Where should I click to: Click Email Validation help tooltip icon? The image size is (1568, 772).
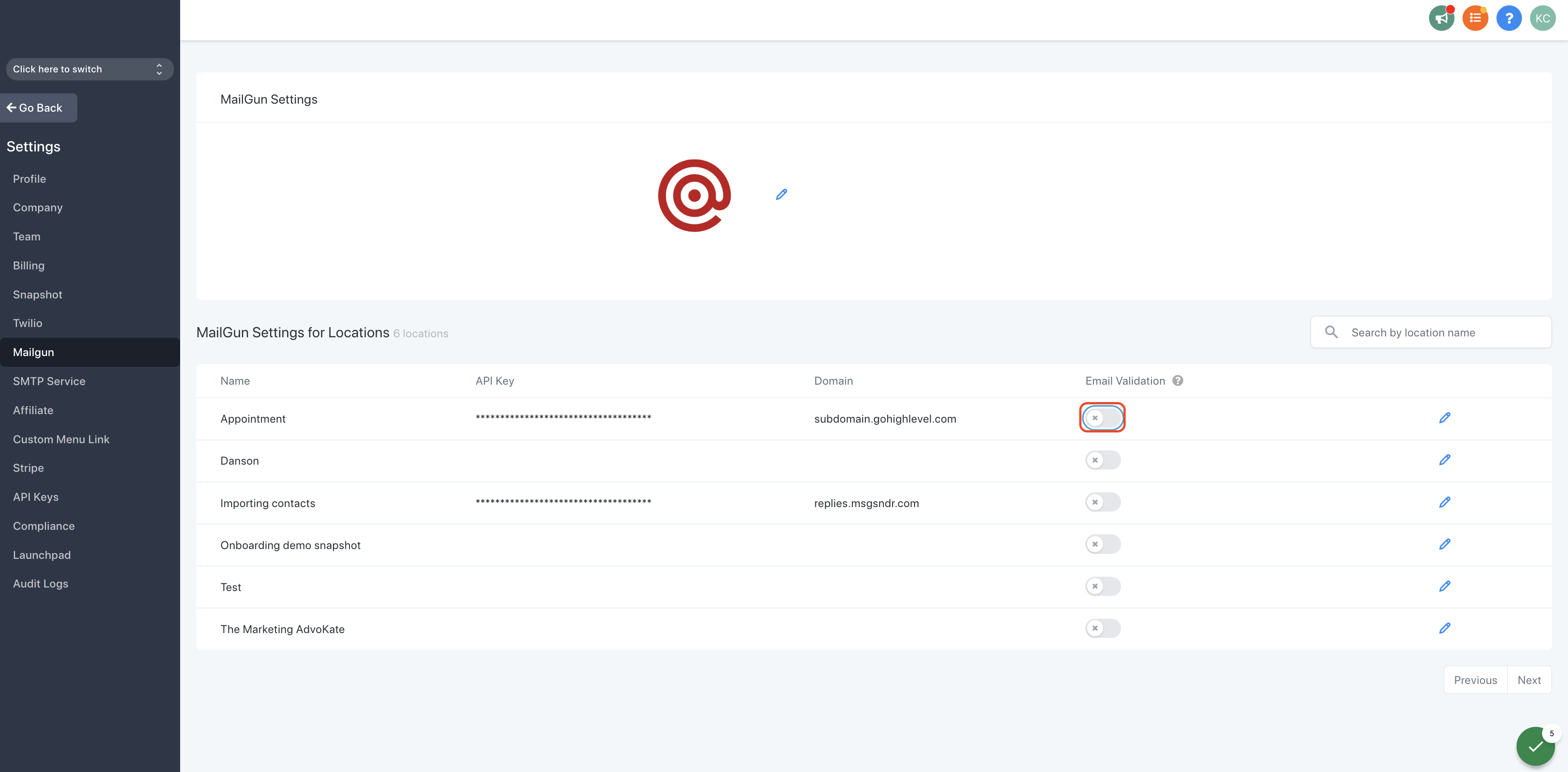(1178, 381)
